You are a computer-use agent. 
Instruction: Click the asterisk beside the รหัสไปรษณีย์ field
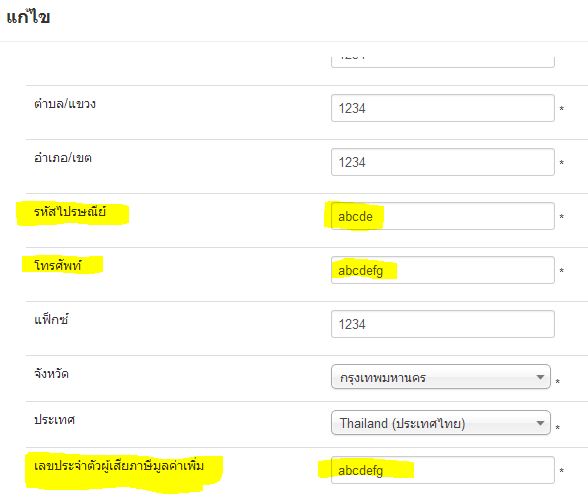pos(562,216)
